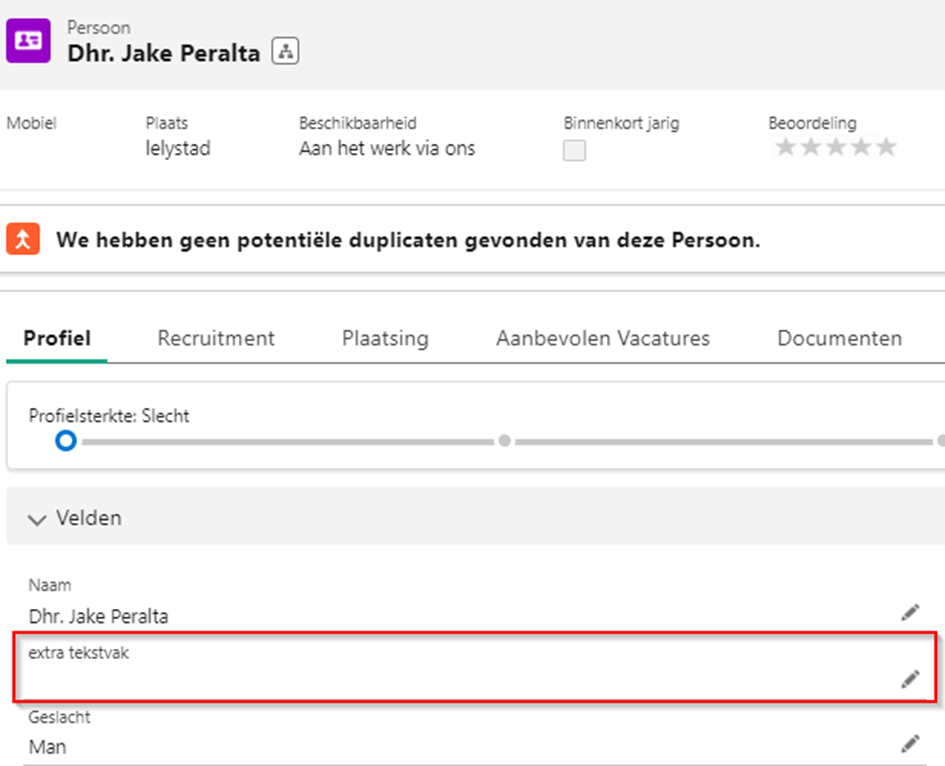Select the third Beoordeling star
Image resolution: width=945 pixels, height=766 pixels.
pos(836,146)
